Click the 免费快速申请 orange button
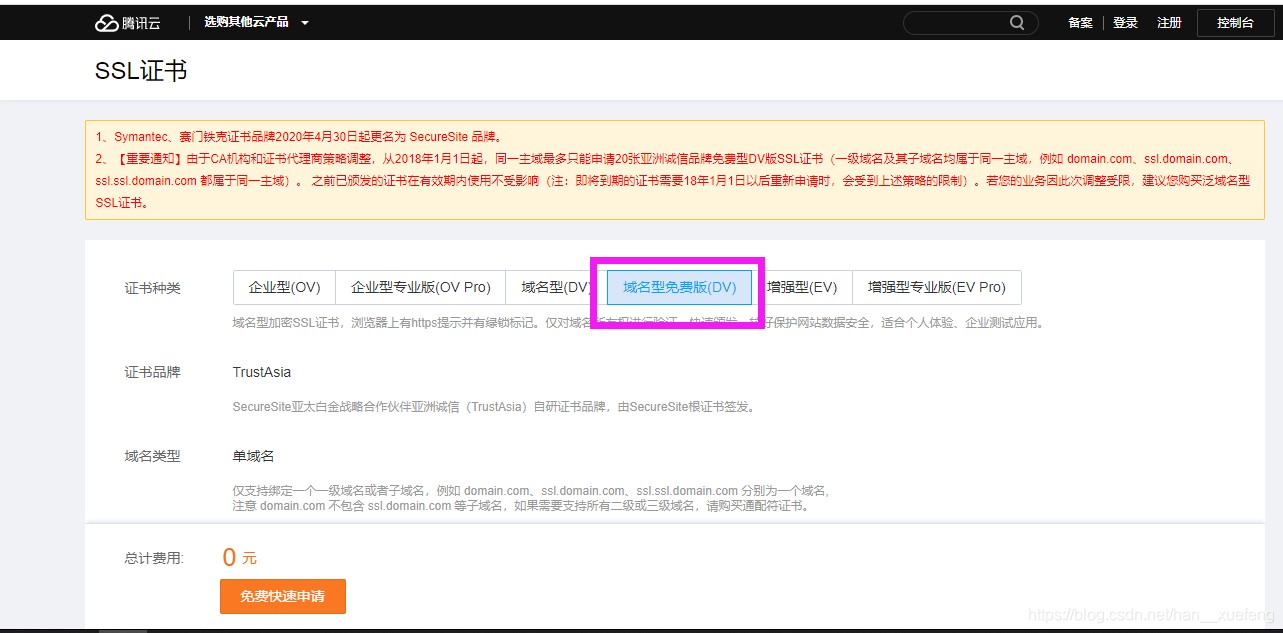This screenshot has height=633, width=1283. [282, 596]
